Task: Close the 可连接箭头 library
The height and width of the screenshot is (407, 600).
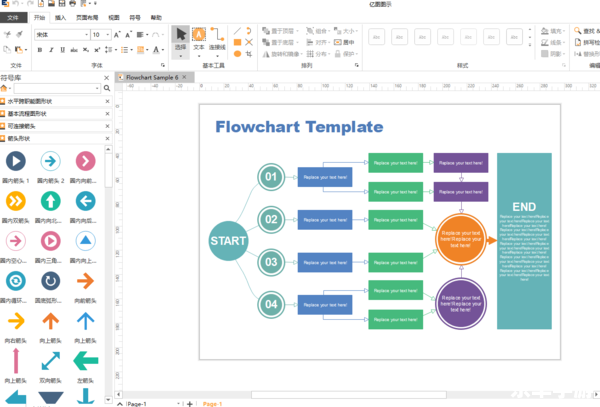Action: [x=107, y=126]
